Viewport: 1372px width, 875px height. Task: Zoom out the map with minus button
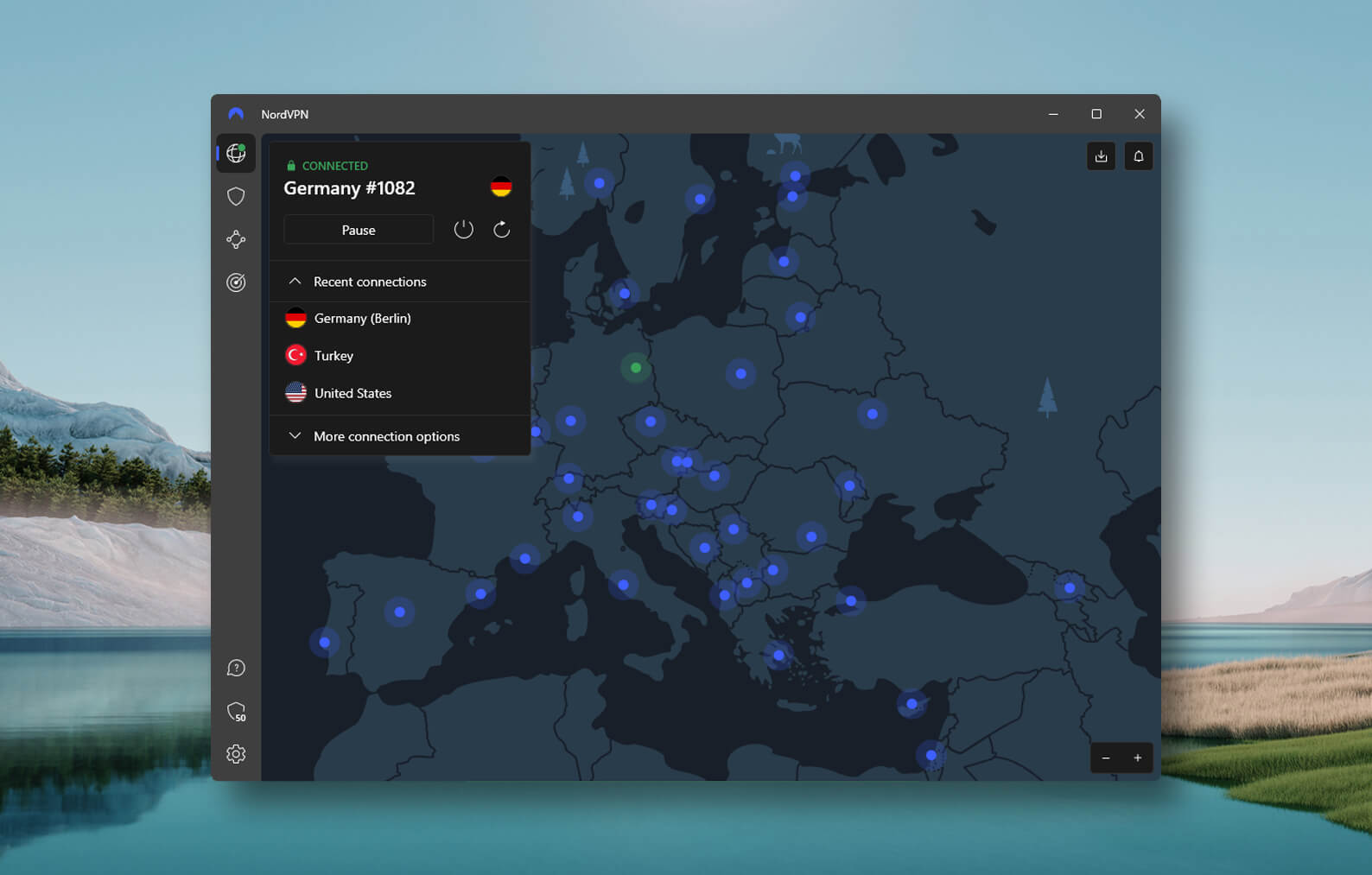click(x=1106, y=758)
